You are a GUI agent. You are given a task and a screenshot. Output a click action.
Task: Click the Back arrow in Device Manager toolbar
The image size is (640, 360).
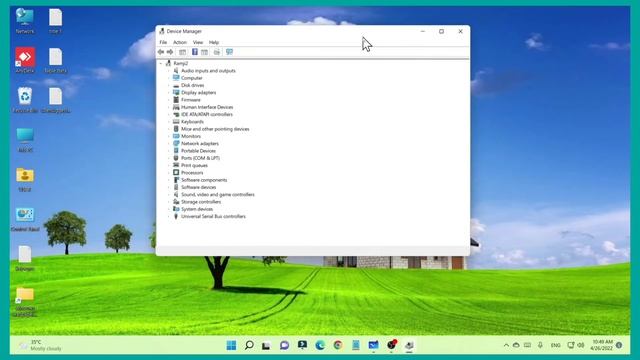tap(161, 52)
